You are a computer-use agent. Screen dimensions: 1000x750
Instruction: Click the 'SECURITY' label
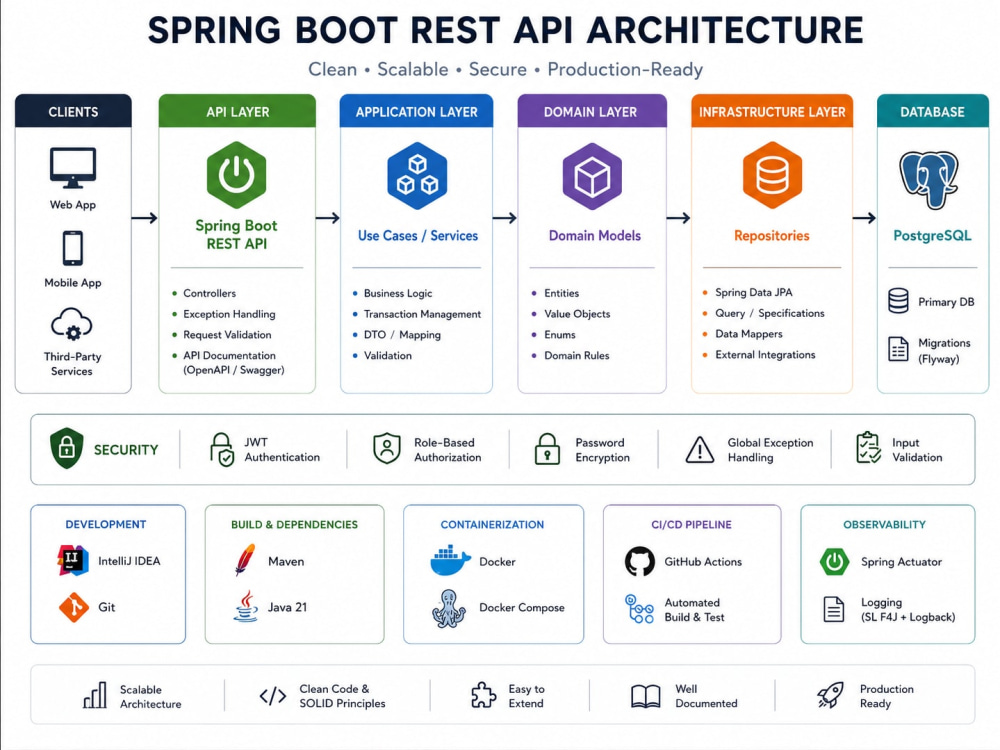click(x=126, y=450)
